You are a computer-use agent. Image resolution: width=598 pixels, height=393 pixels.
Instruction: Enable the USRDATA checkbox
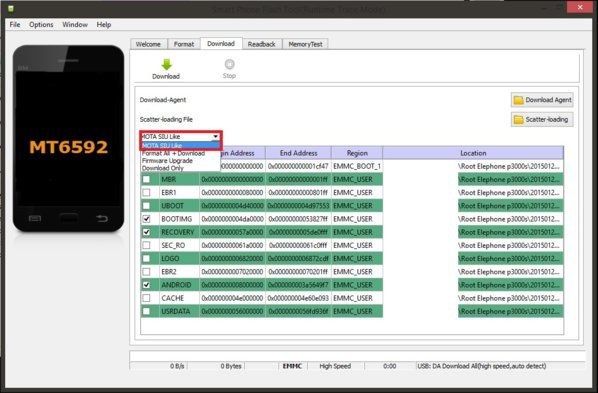coord(146,311)
